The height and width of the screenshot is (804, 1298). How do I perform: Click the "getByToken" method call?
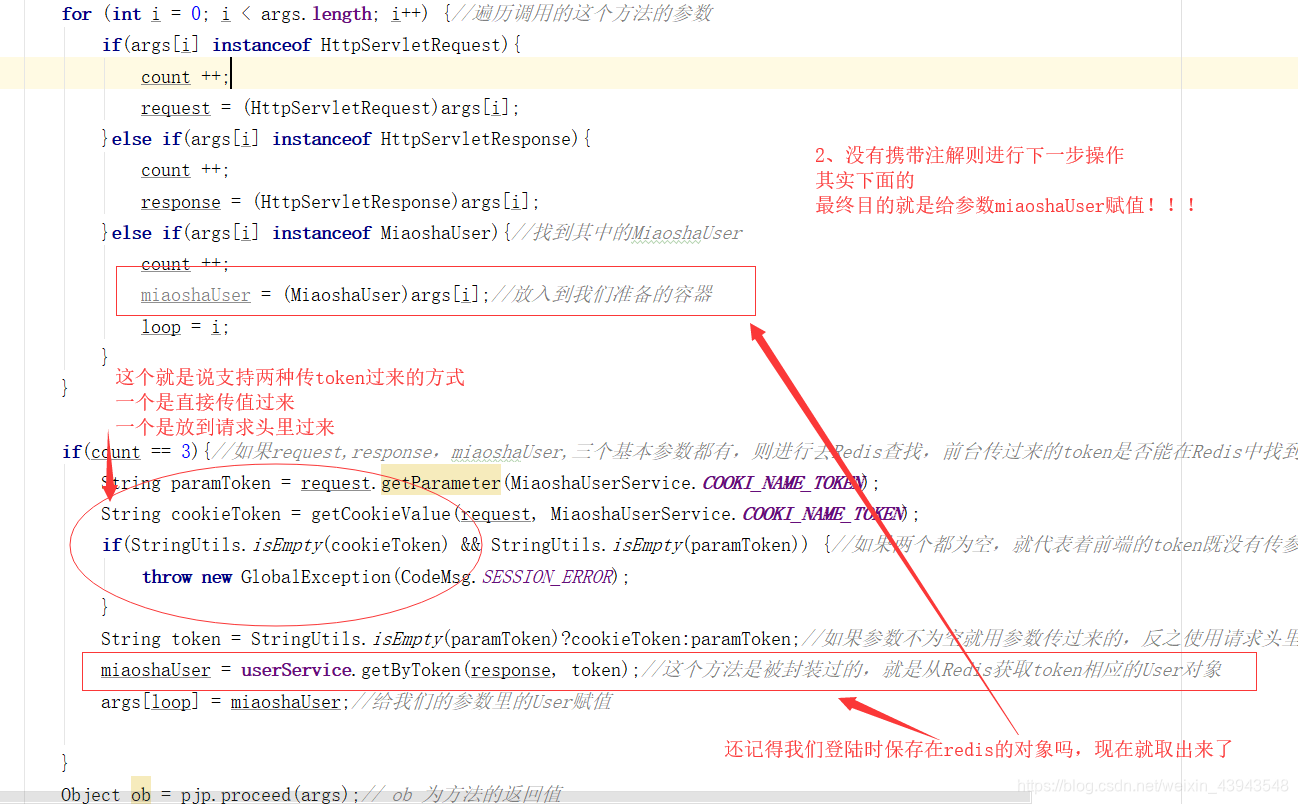(x=410, y=670)
